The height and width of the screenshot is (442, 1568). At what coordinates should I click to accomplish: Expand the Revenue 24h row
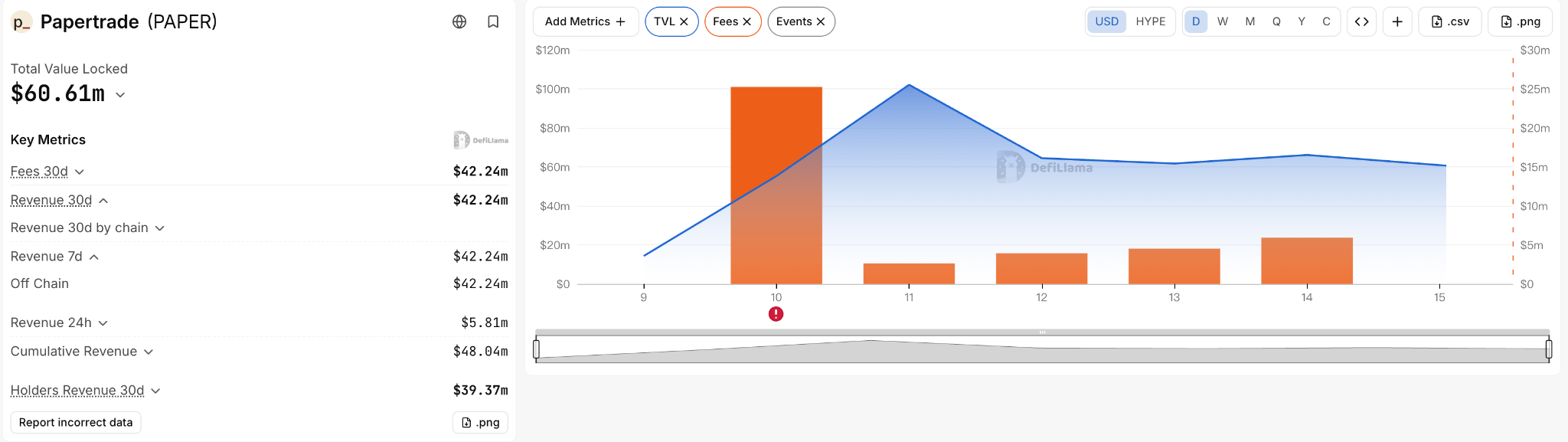pyautogui.click(x=103, y=323)
